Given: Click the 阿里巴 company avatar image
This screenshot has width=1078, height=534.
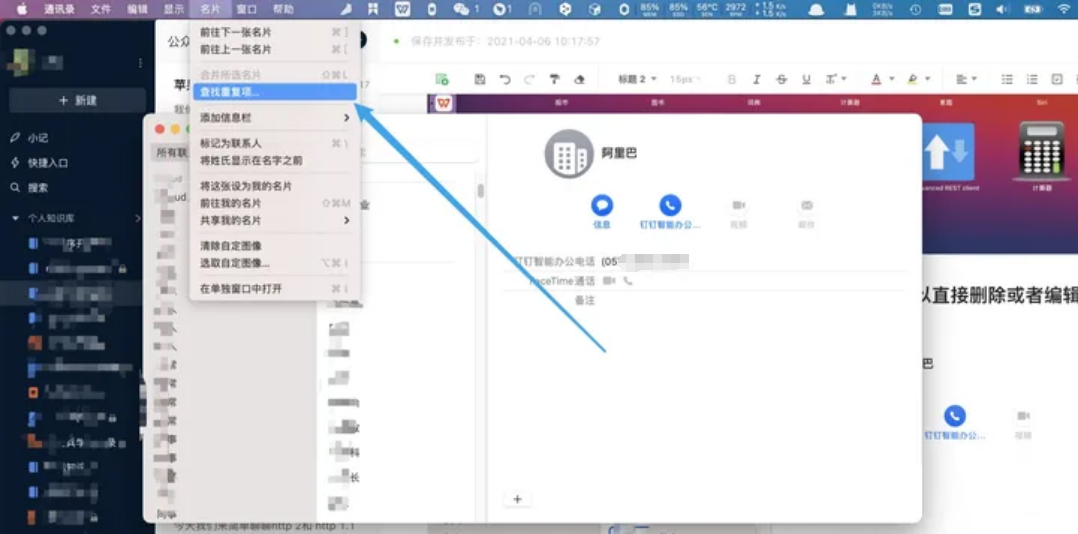Looking at the screenshot, I should pyautogui.click(x=569, y=153).
